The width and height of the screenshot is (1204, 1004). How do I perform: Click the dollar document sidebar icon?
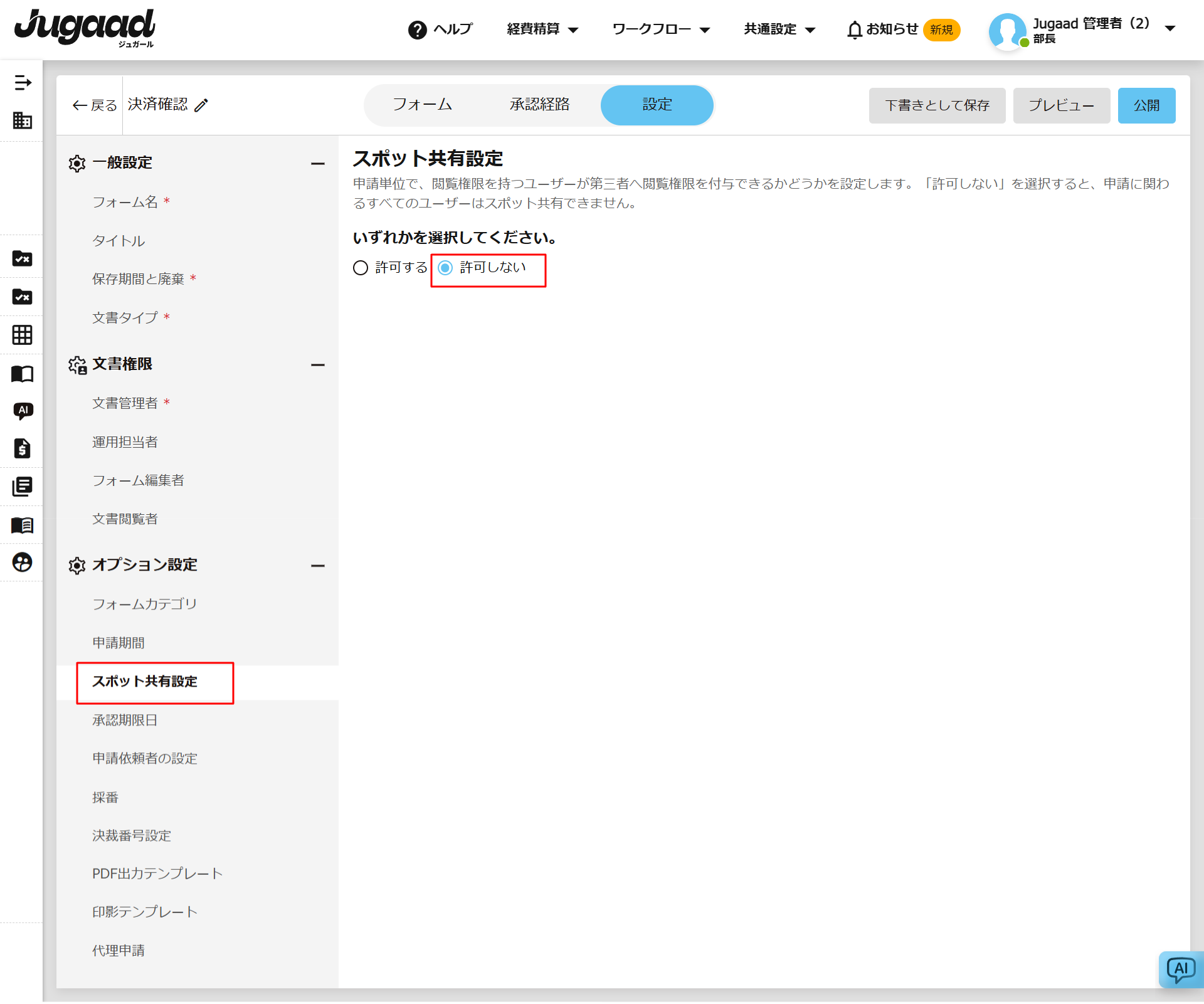23,448
